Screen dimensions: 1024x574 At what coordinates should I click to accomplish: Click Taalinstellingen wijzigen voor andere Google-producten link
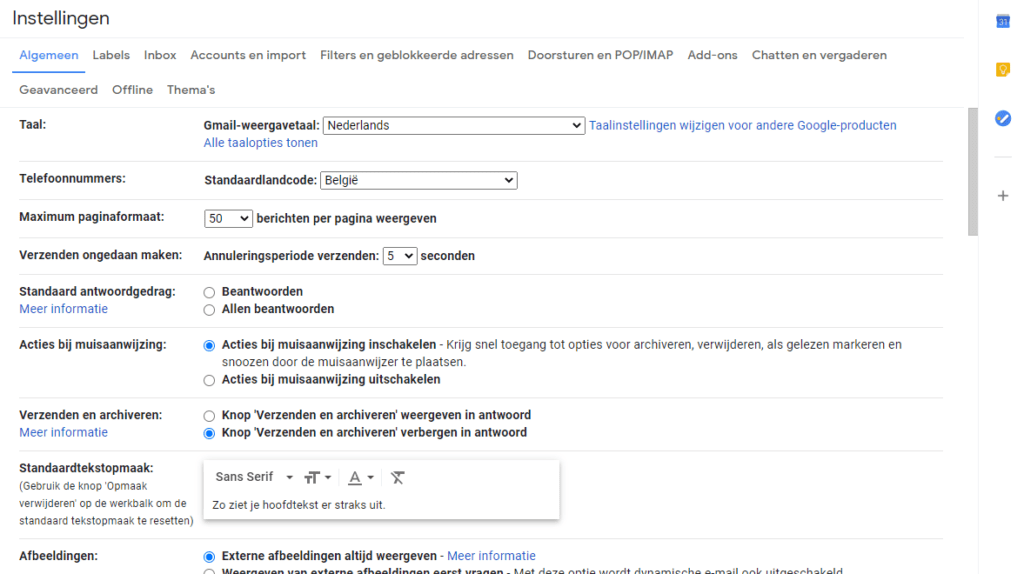click(743, 125)
